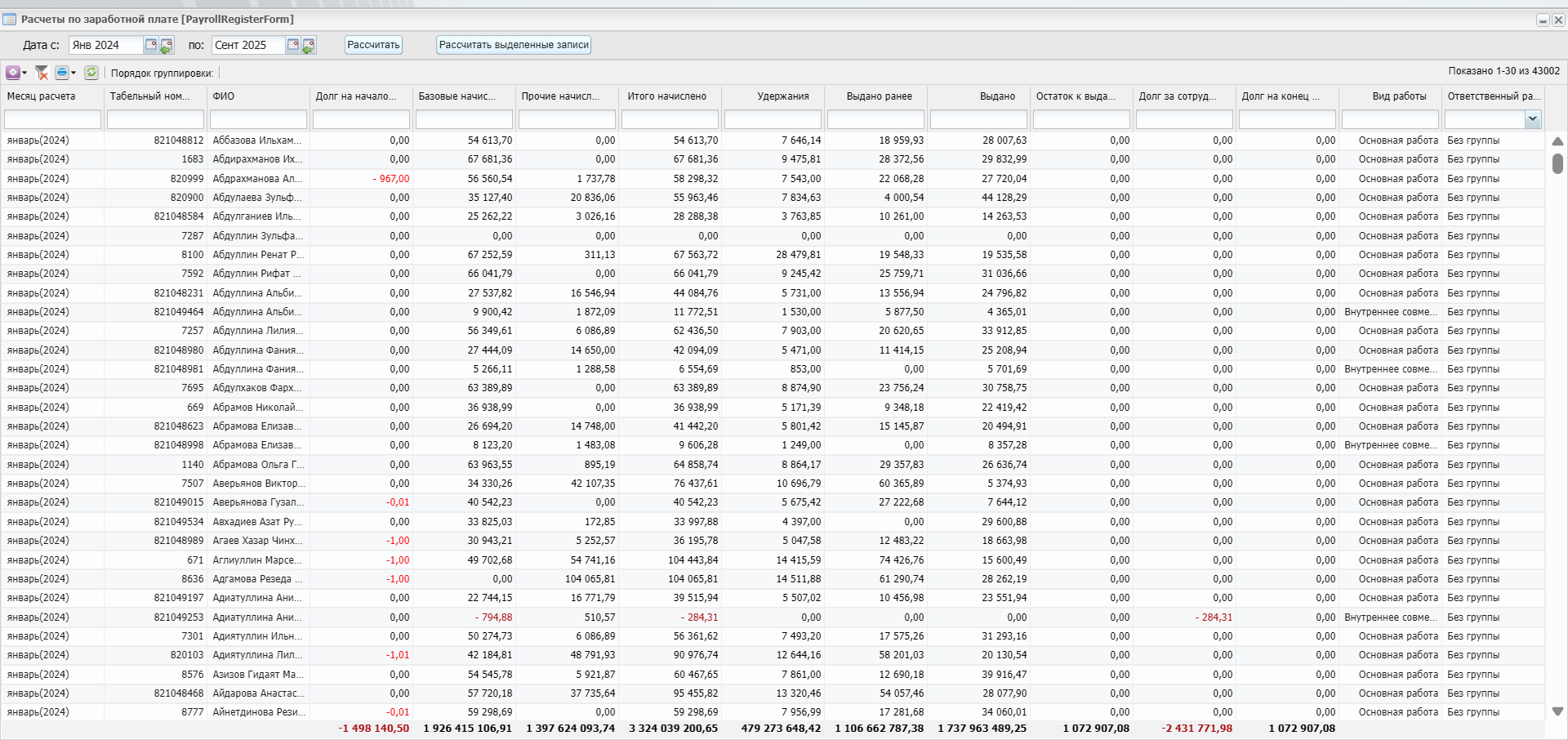Open the Ответственный filter dropdown arrow
This screenshot has height=740, width=1568.
(1533, 119)
